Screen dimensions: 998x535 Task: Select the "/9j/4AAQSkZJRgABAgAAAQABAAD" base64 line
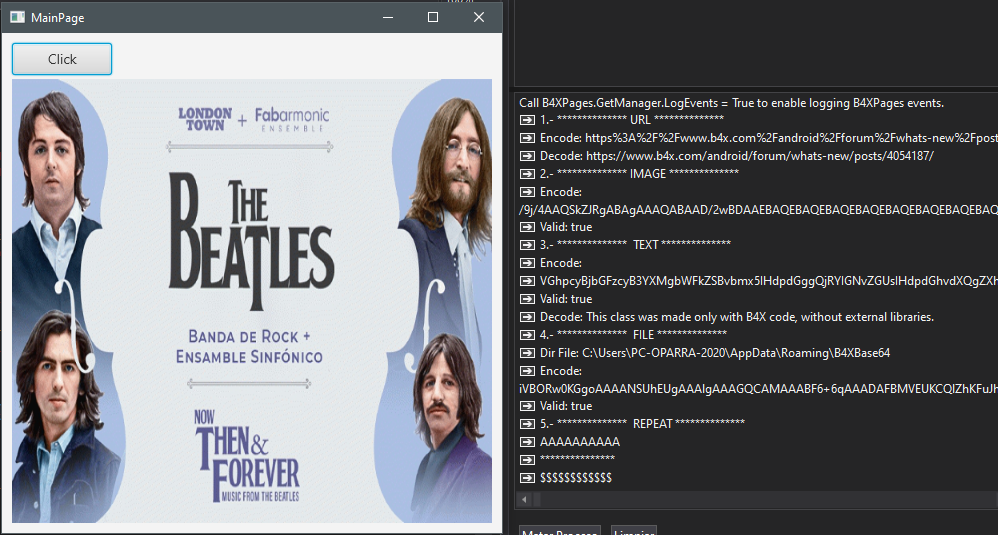[x=758, y=209]
